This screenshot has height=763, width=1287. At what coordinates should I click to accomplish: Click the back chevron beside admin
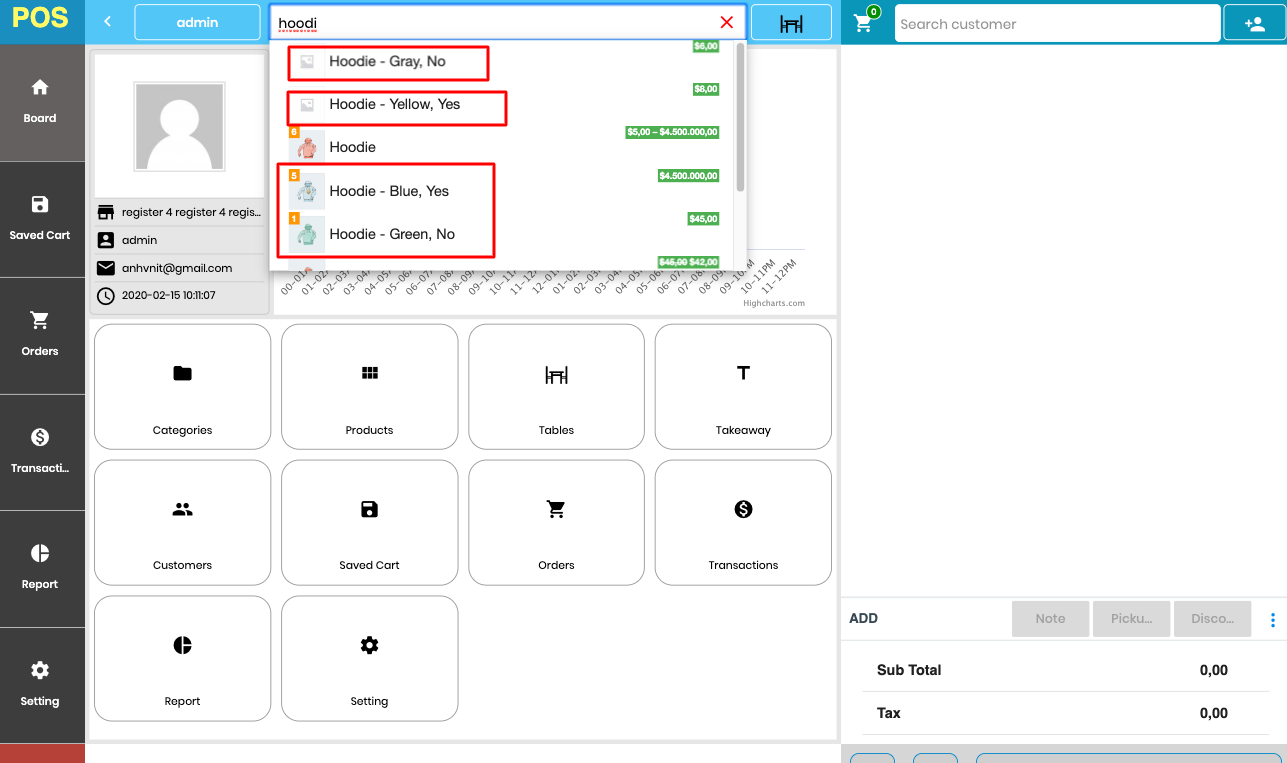click(108, 22)
